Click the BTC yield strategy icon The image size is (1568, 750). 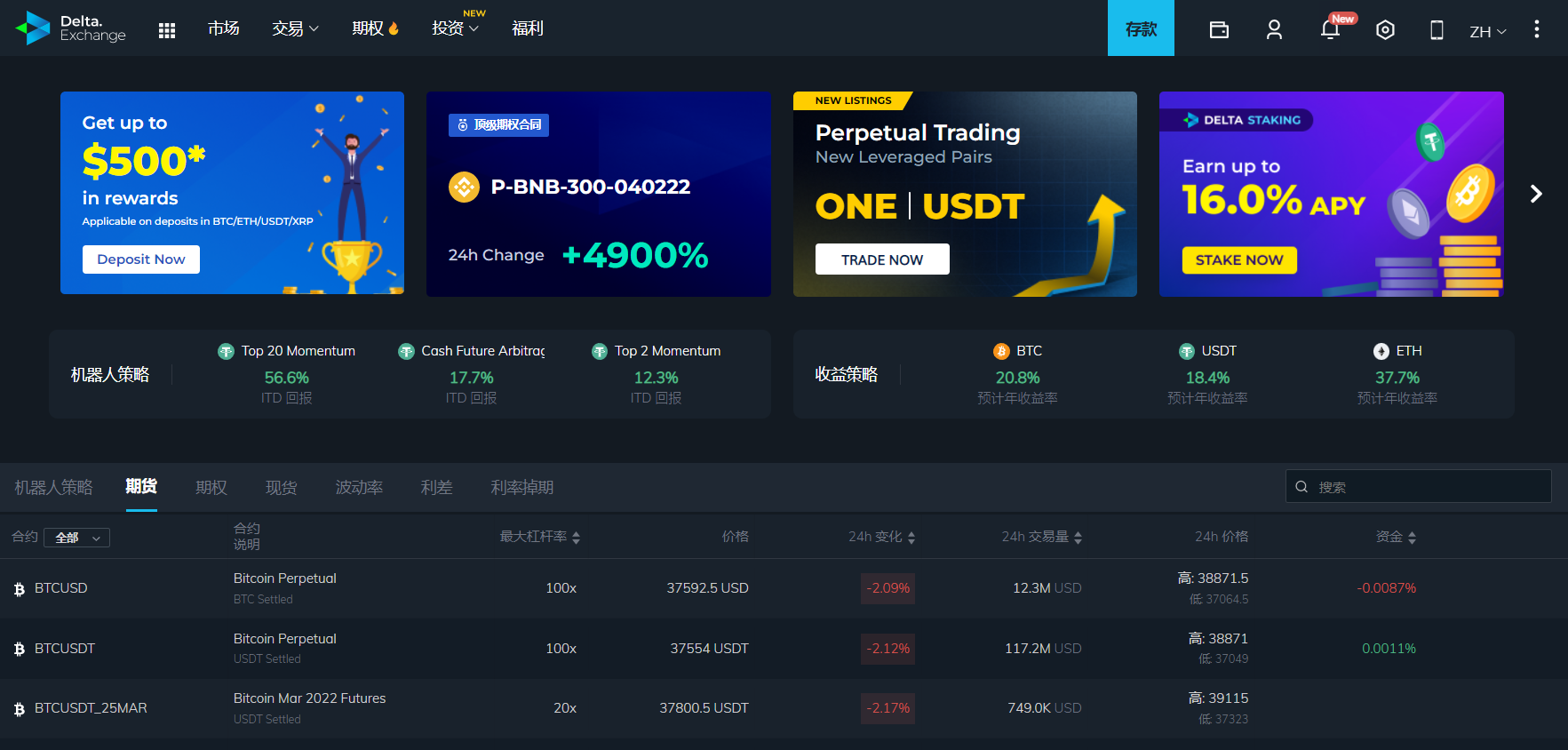tap(1001, 352)
